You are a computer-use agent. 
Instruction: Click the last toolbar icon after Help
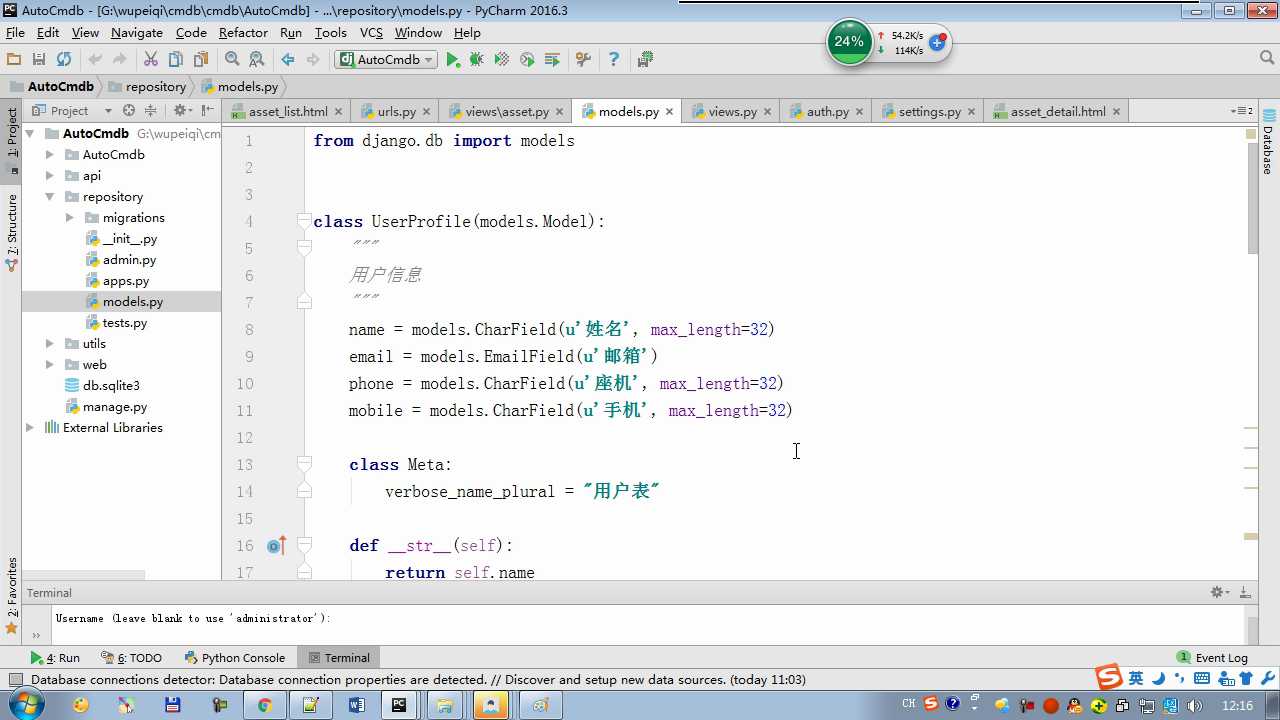[x=645, y=60]
